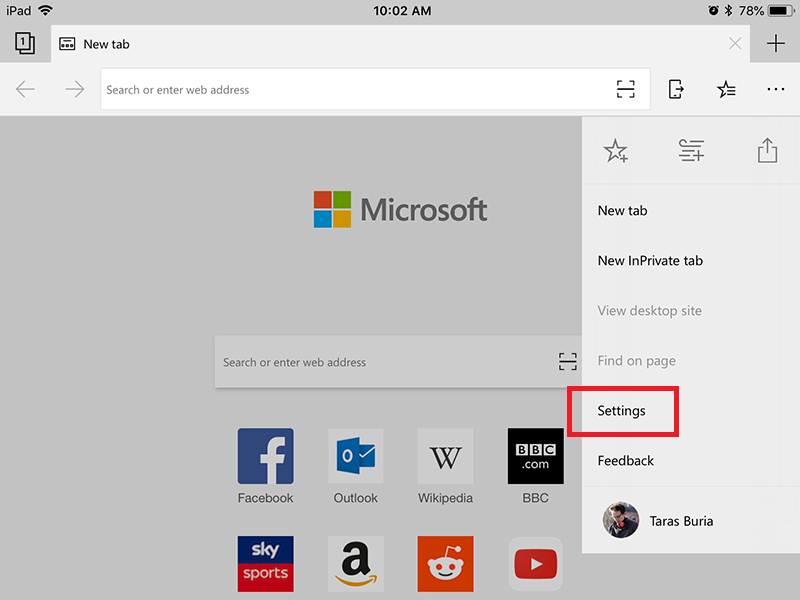Viewport: 800px width, 600px height.
Task: Tap the QR scan icon in address bar
Action: pyautogui.click(x=626, y=89)
